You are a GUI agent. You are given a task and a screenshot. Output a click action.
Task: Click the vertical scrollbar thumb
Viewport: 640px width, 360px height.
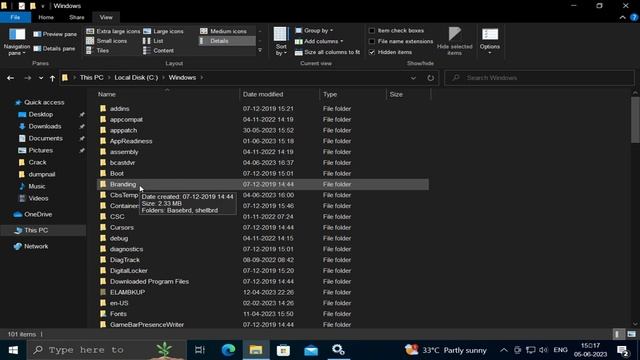[x=635, y=120]
